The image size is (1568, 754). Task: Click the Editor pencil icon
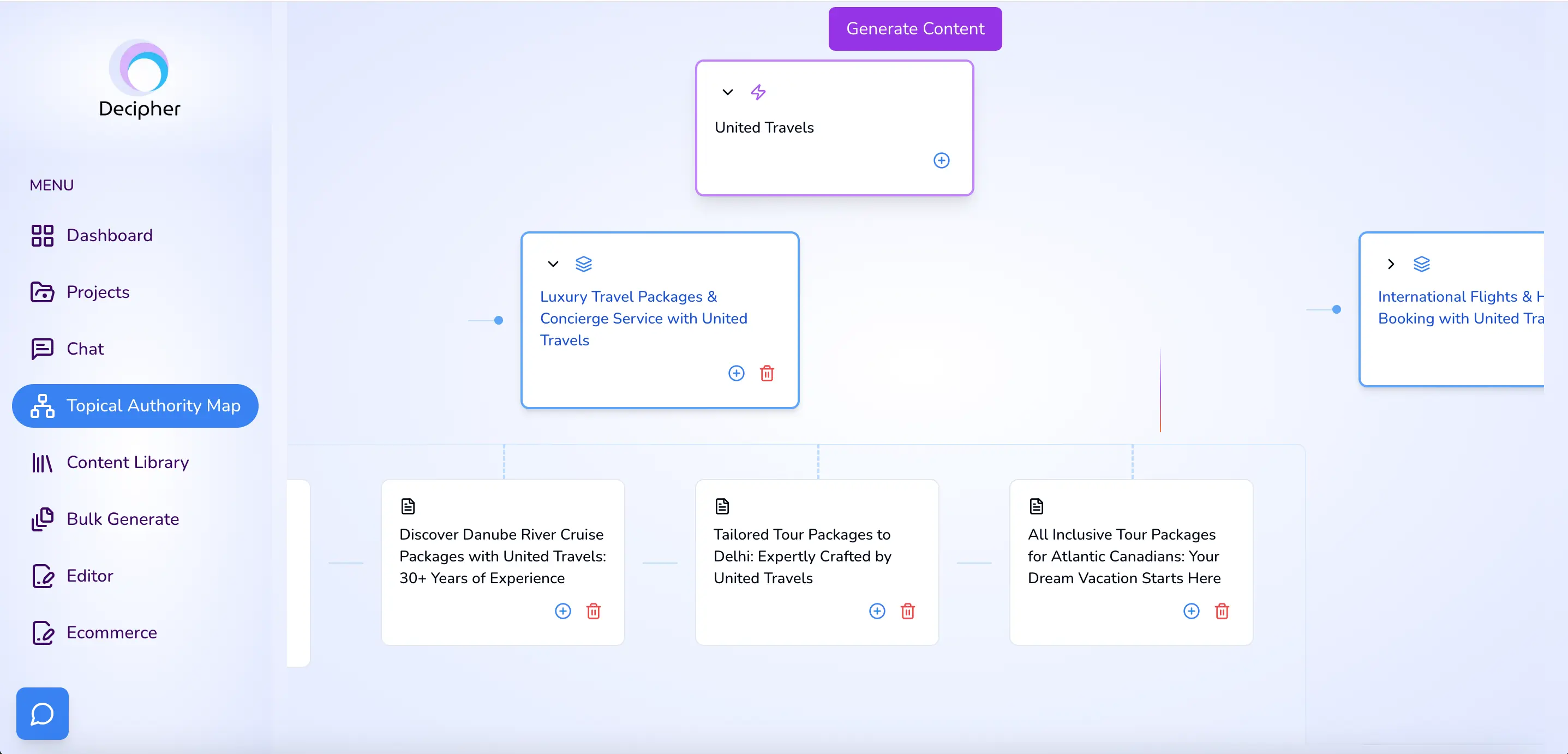coord(42,576)
